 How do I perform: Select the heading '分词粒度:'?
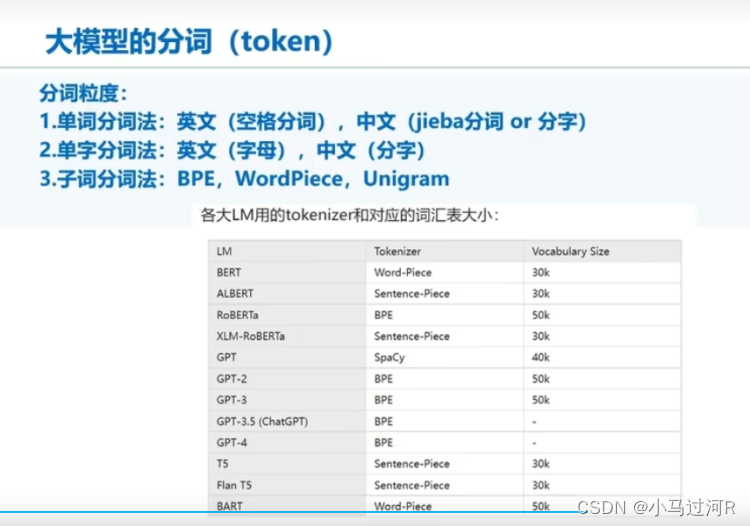point(84,93)
